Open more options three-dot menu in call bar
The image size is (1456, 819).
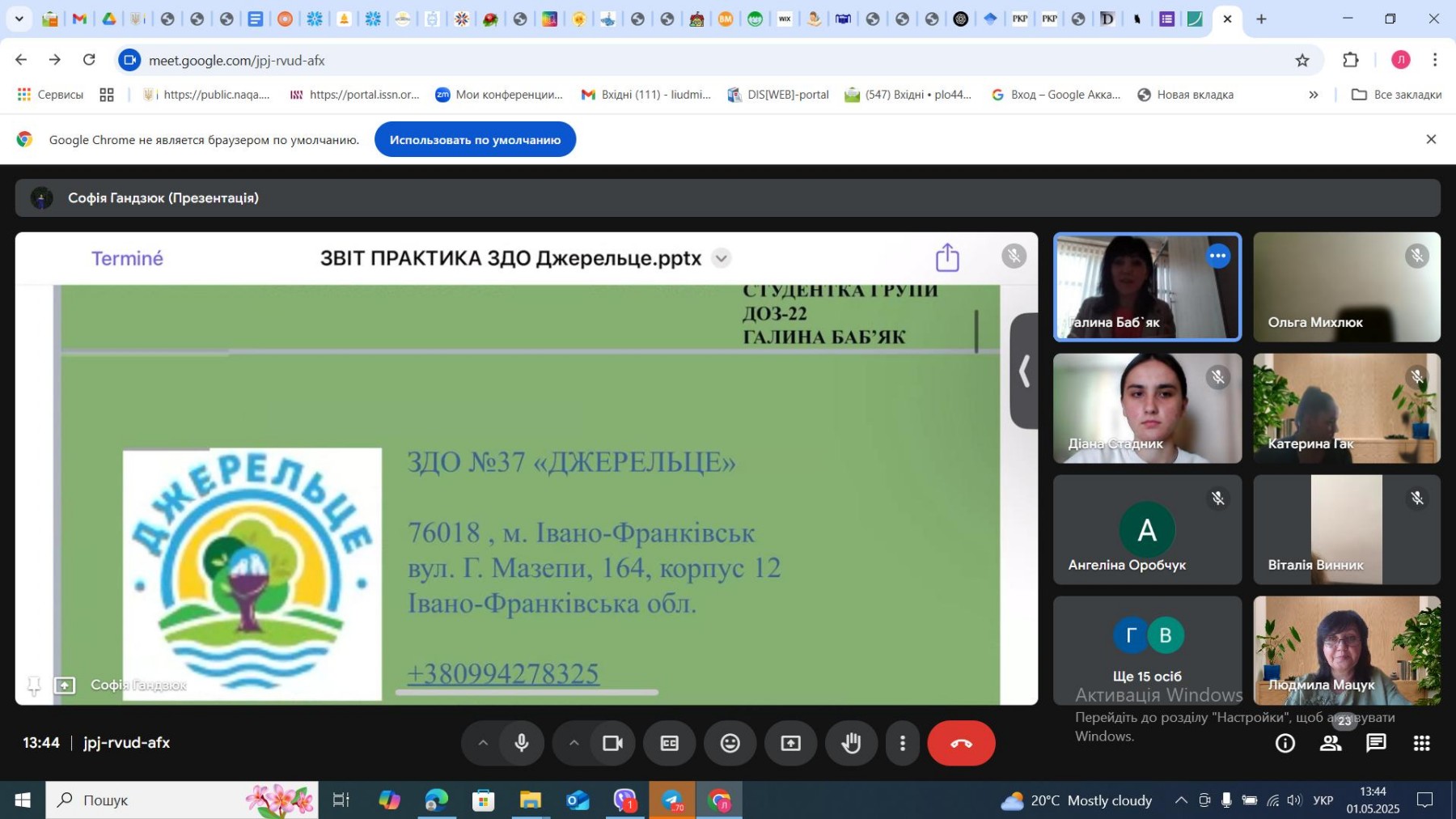903,743
